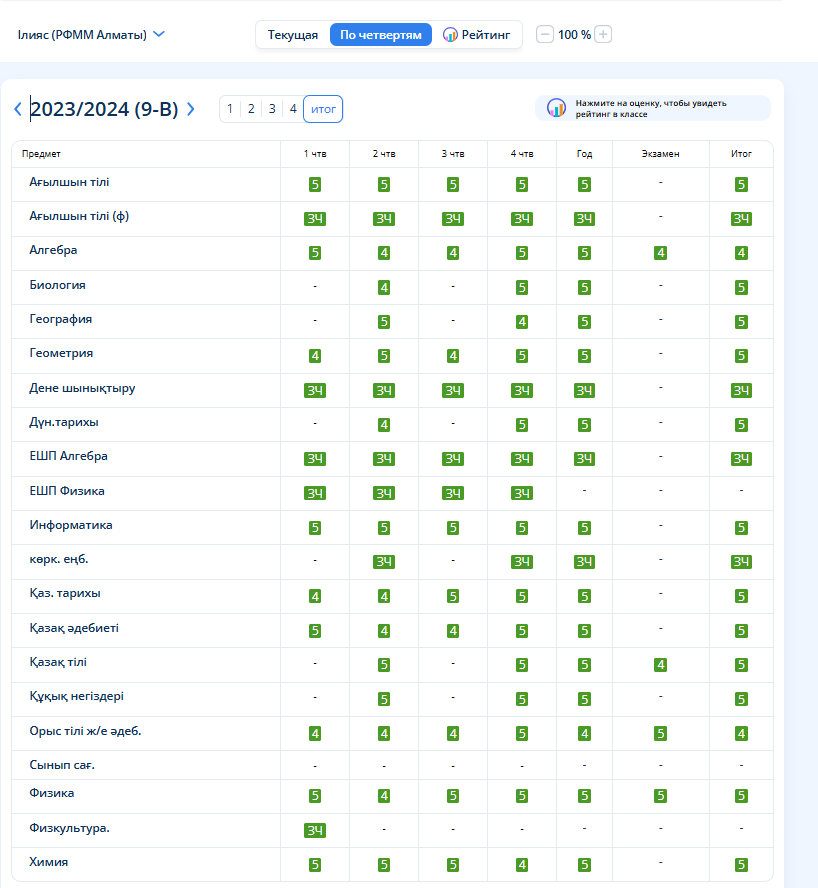
Task: Select quarter 3 button
Action: (x=272, y=109)
